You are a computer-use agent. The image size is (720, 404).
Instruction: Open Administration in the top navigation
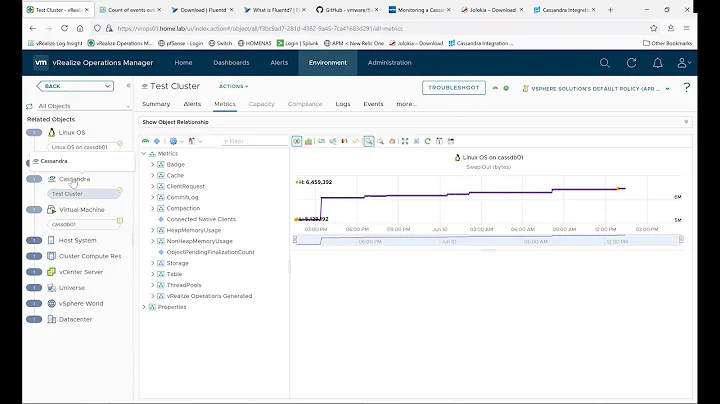tap(389, 63)
